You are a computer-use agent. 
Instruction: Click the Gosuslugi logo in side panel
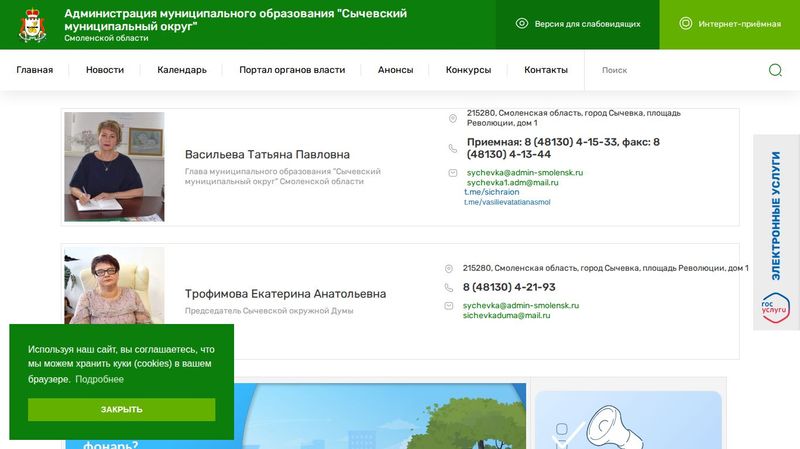pos(776,307)
